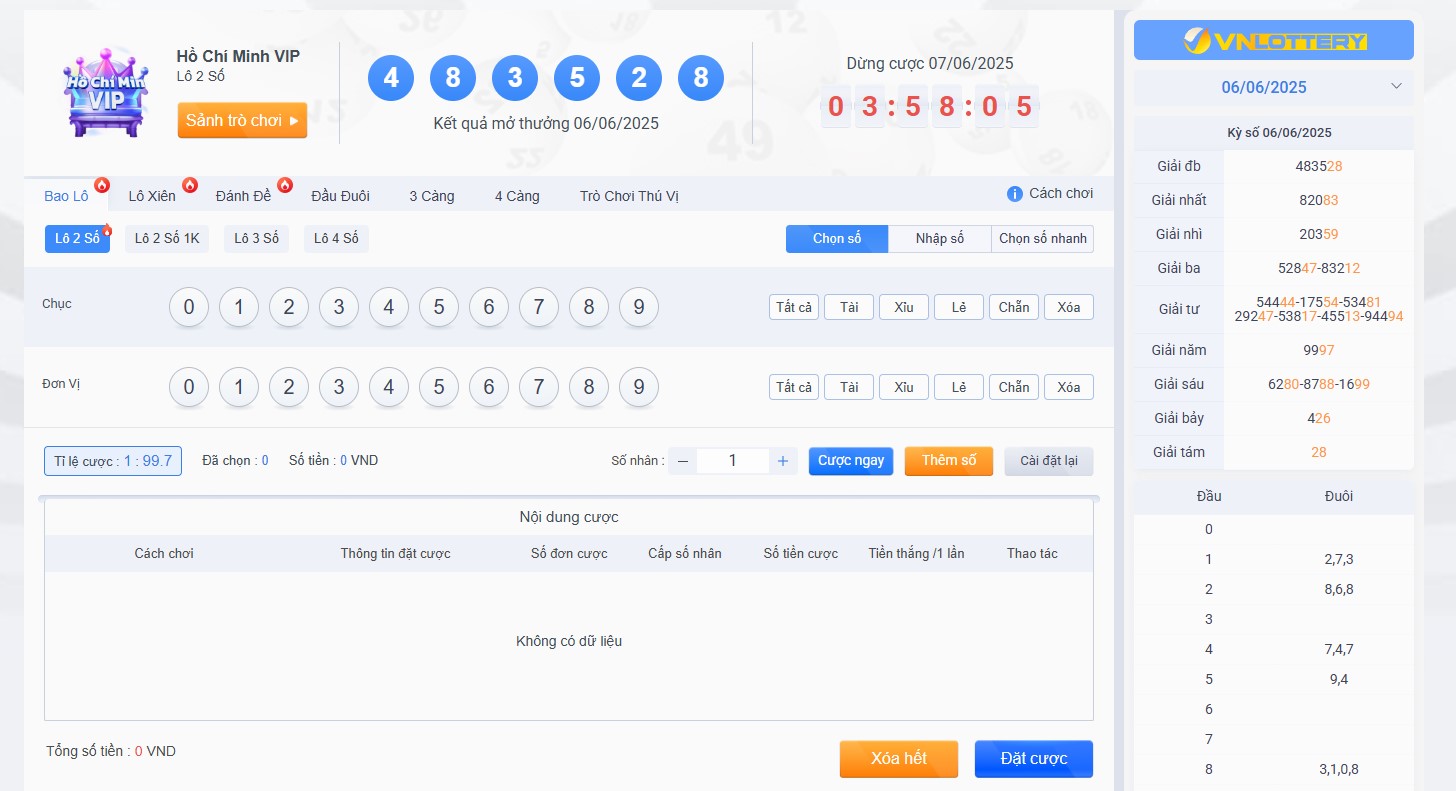Click Tất cả in the Chục row
The width and height of the screenshot is (1456, 791).
[794, 307]
